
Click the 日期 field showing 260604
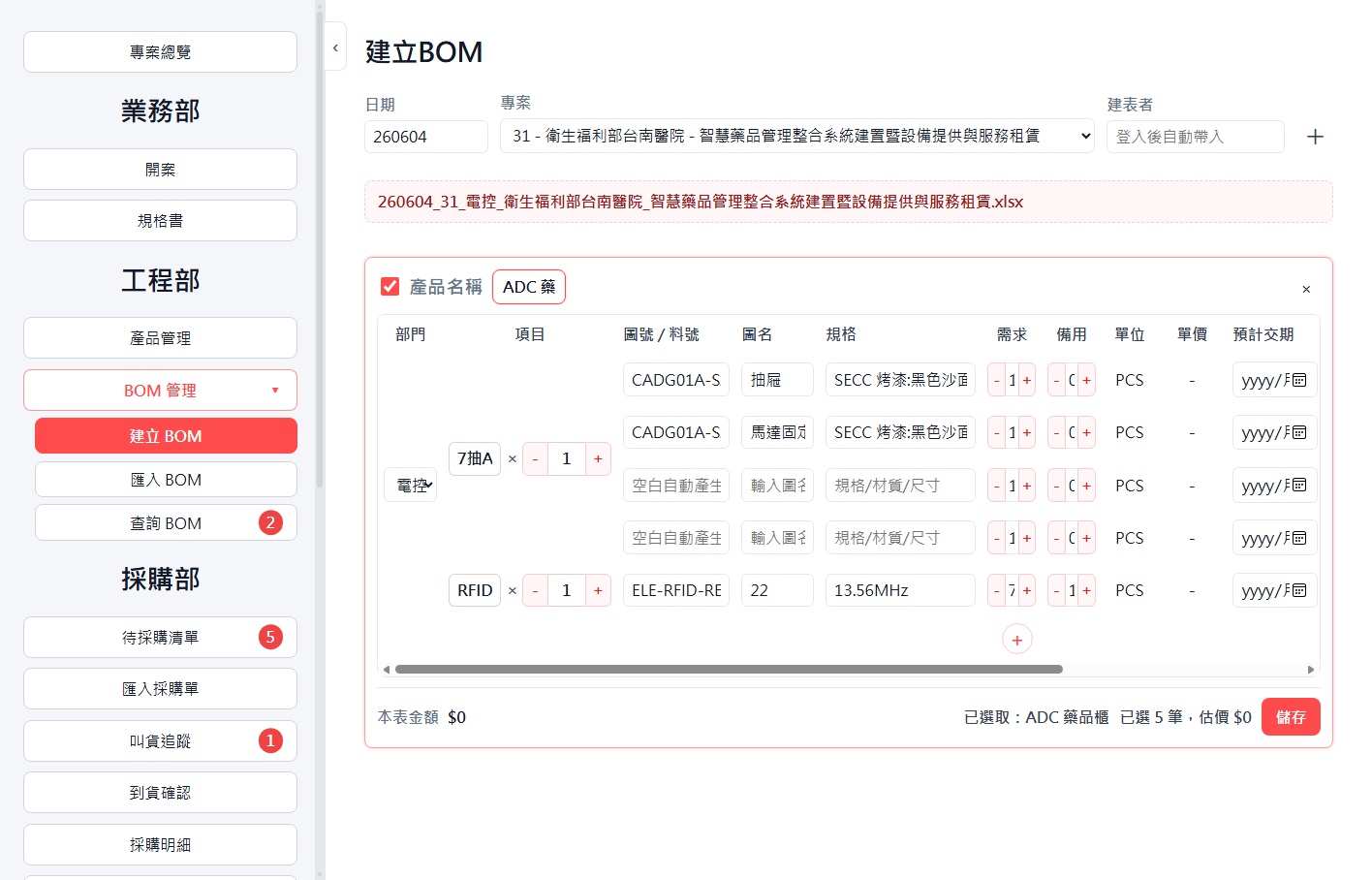click(426, 137)
